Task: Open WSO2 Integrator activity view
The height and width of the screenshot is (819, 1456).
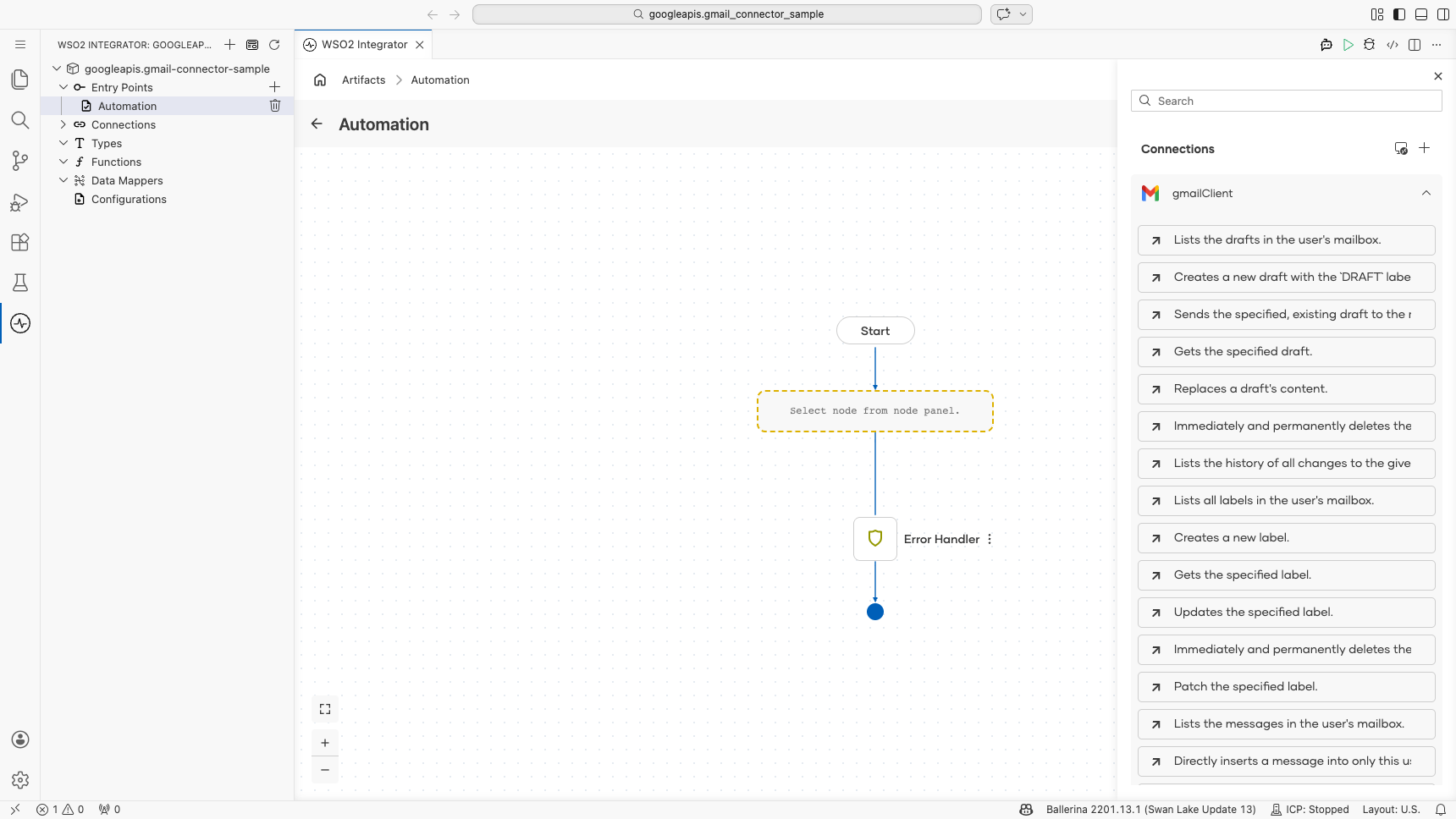Action: (x=20, y=323)
